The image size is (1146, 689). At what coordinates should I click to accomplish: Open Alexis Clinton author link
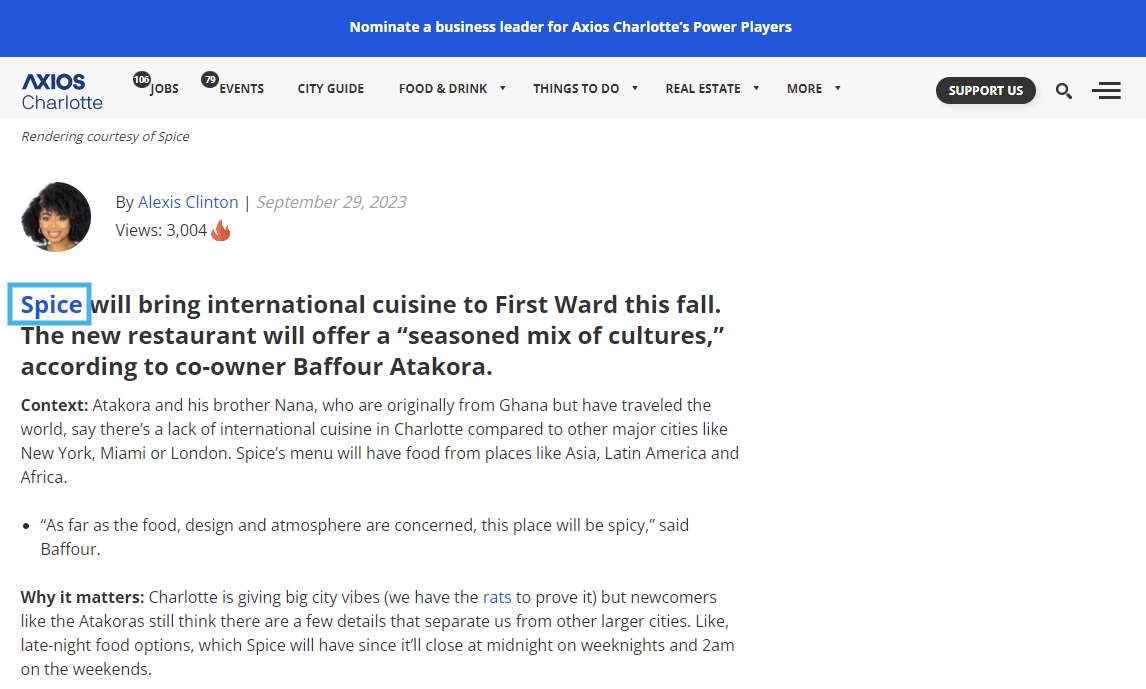(x=188, y=202)
